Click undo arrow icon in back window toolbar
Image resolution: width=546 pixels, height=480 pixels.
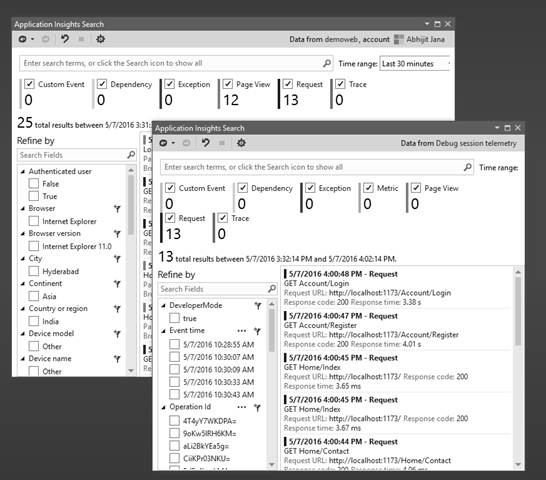coord(65,39)
